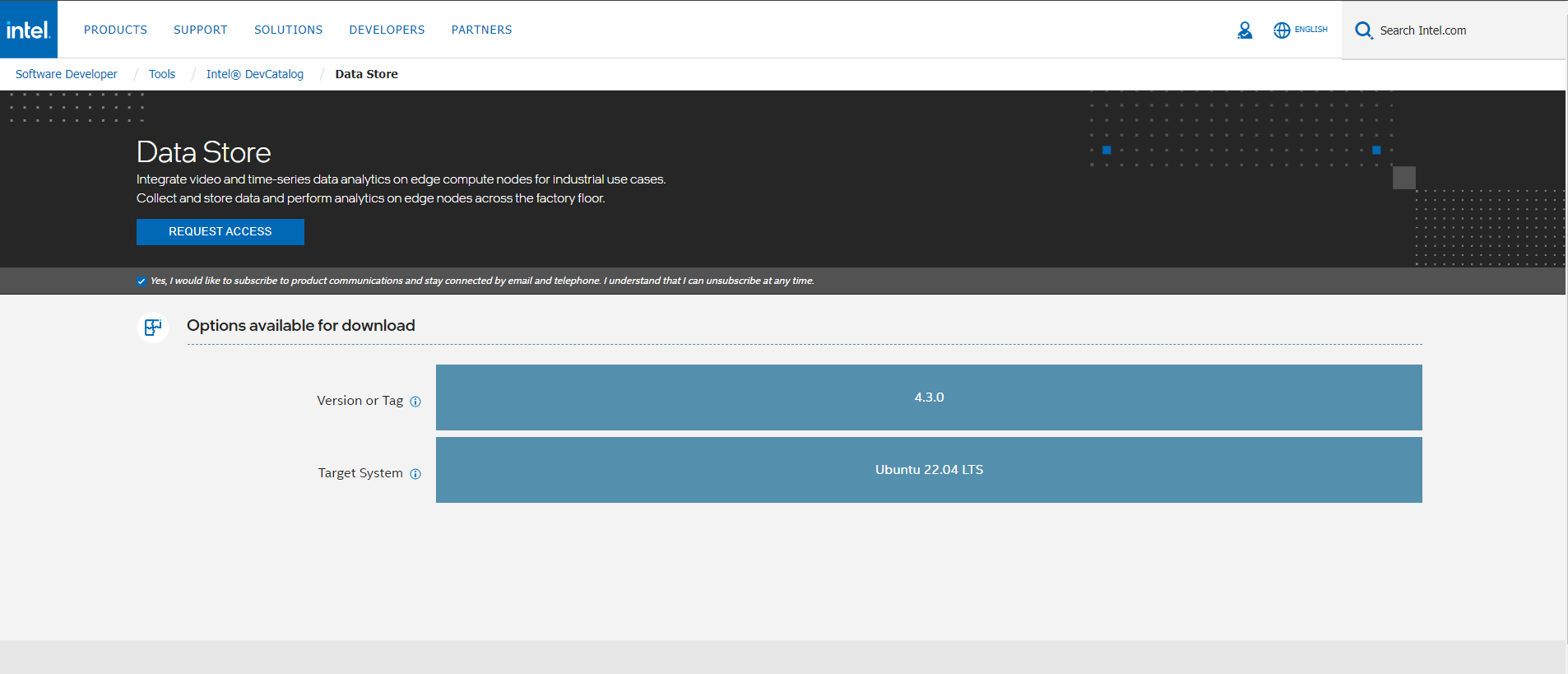
Task: Select version 4.3.0 option
Action: (x=929, y=397)
